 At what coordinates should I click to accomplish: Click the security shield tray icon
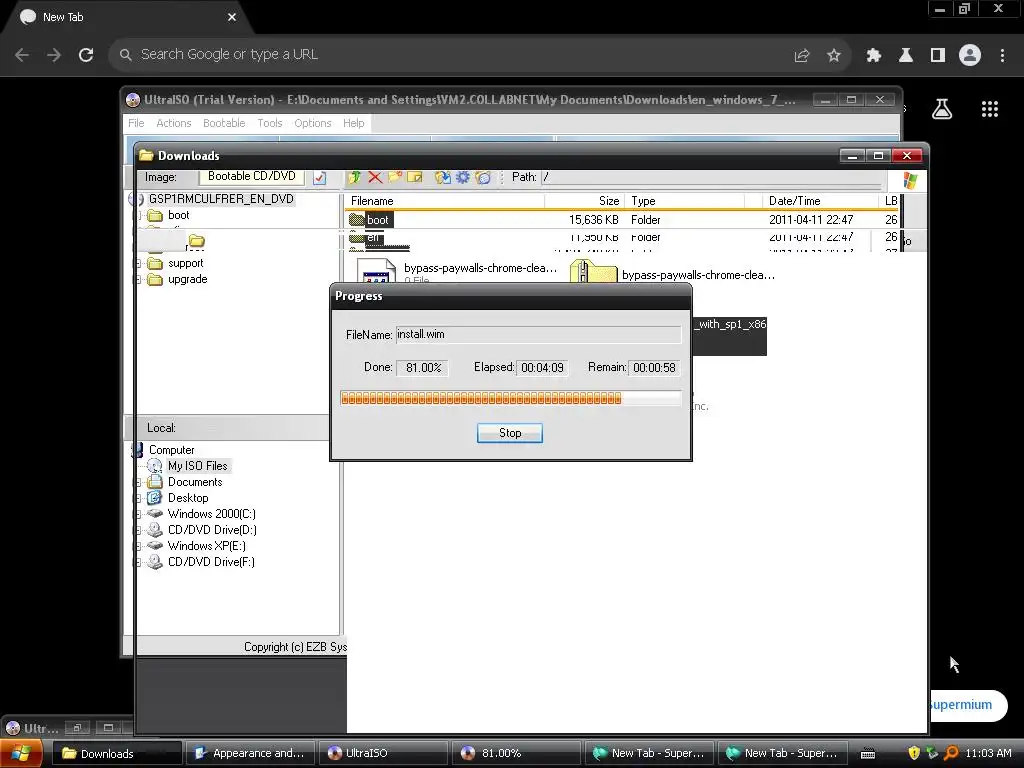(914, 753)
